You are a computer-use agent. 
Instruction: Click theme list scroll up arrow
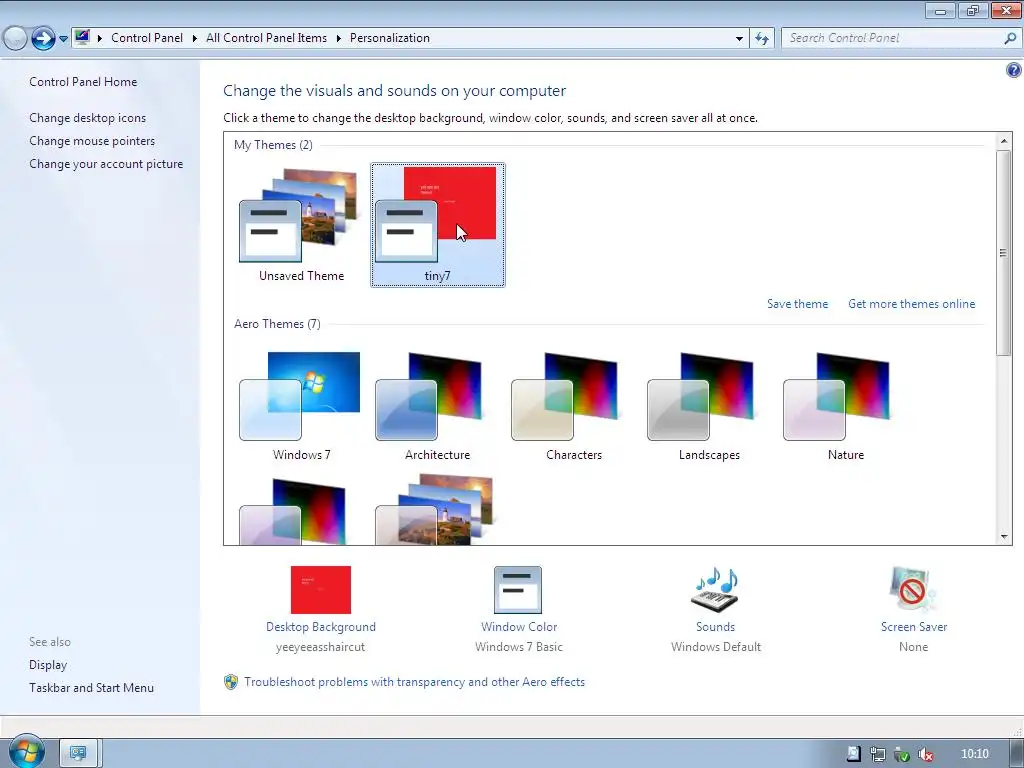(1004, 141)
